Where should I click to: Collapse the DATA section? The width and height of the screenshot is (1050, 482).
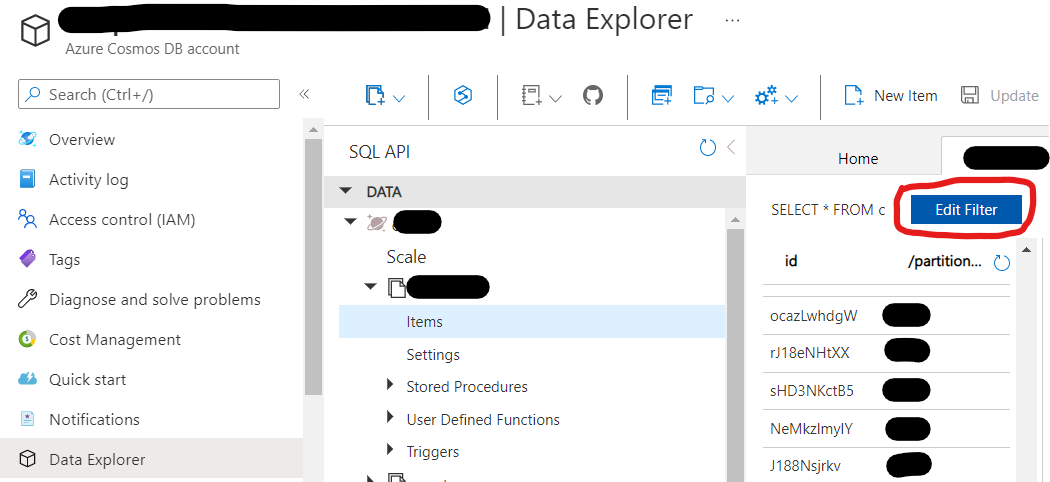[x=346, y=191]
